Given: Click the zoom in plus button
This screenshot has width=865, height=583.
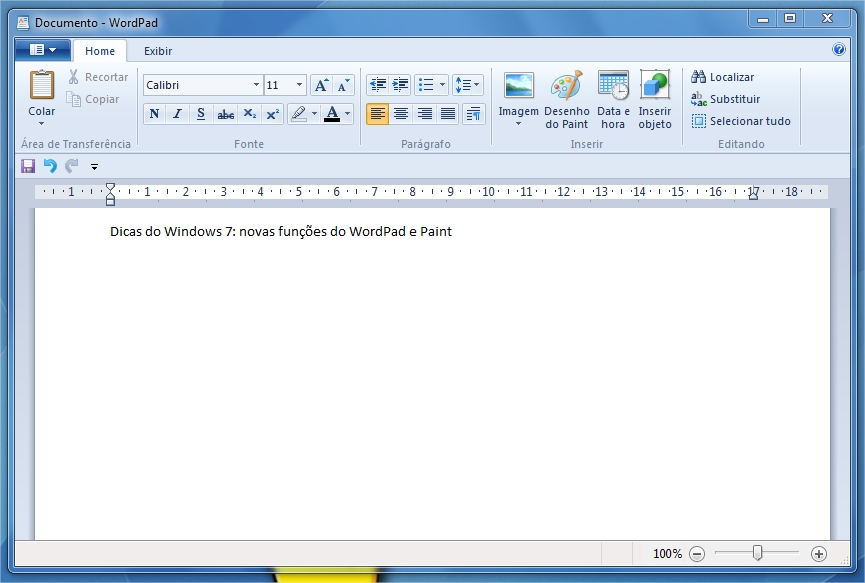Looking at the screenshot, I should click(818, 553).
